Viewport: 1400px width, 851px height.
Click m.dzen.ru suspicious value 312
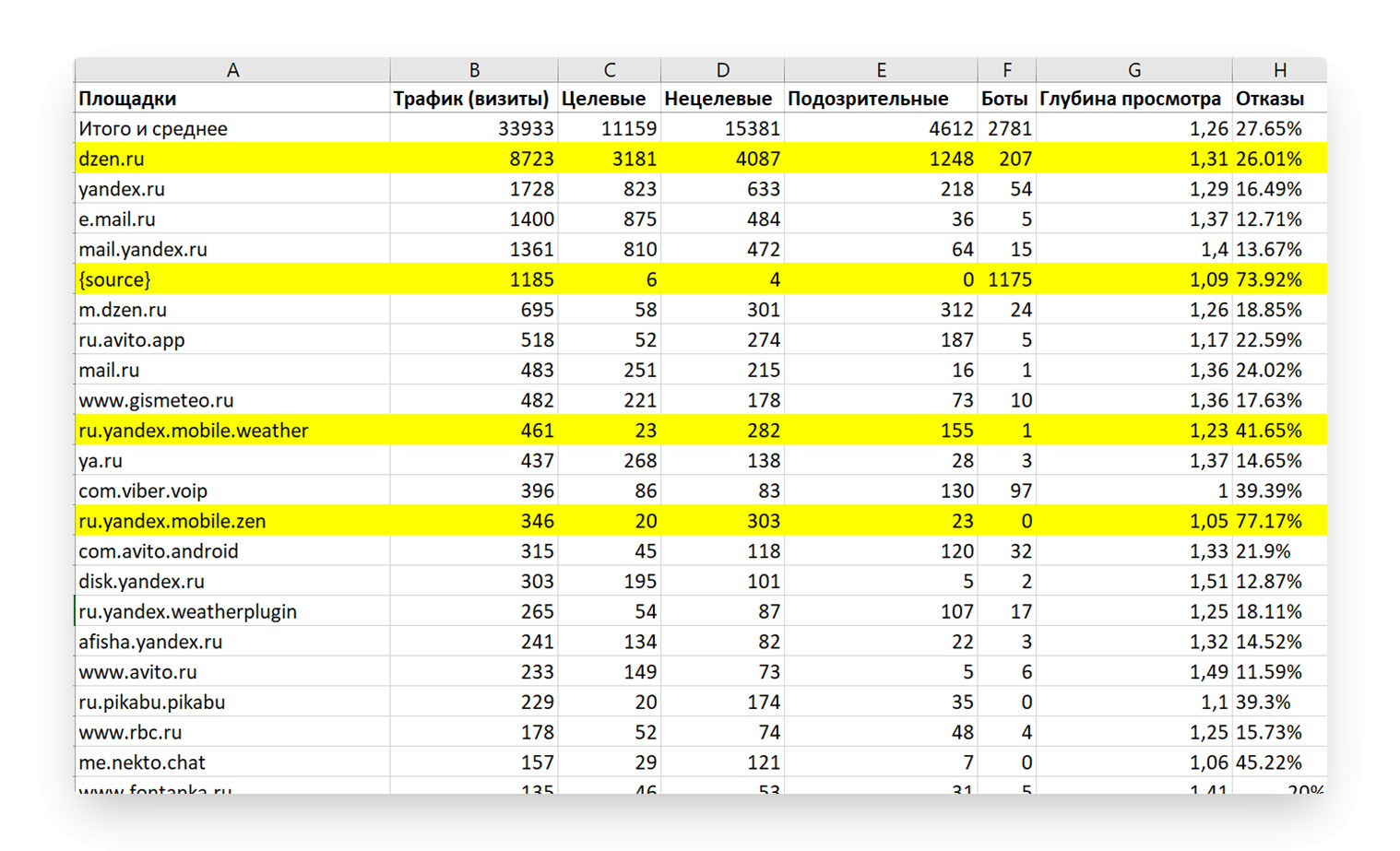coord(881,310)
